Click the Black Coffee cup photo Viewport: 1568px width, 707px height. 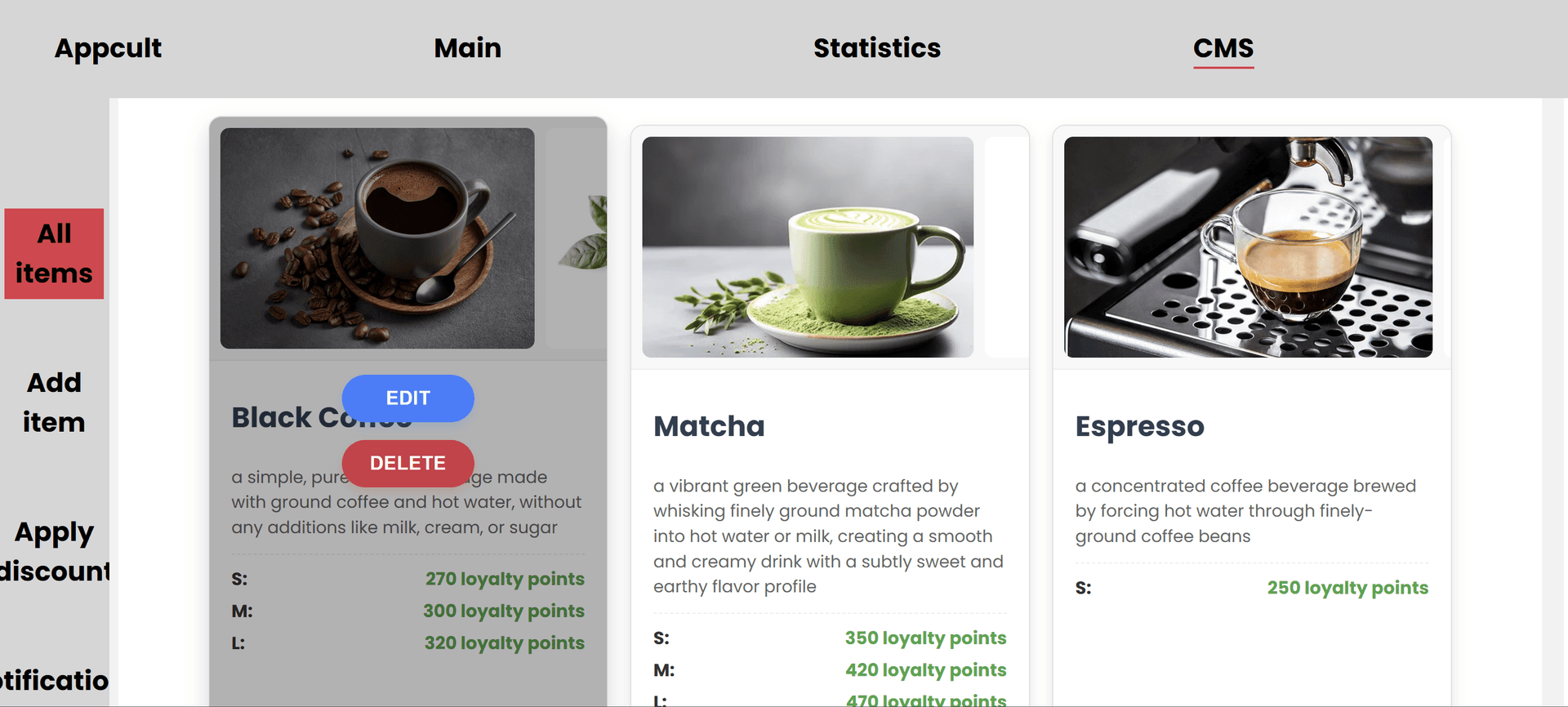tap(377, 238)
